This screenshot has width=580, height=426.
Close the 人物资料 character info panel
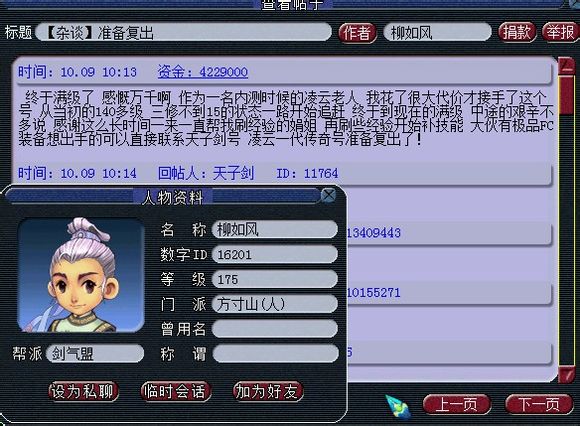[328, 195]
